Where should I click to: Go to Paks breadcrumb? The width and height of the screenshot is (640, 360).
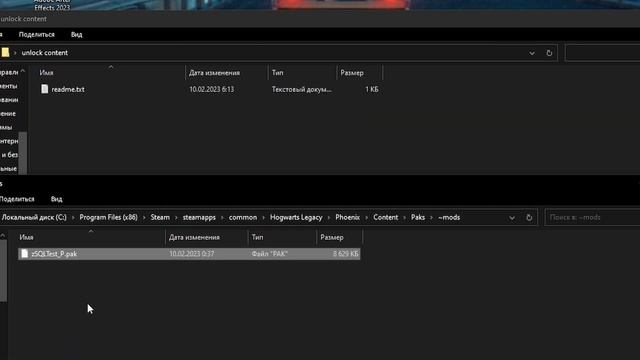coord(418,218)
